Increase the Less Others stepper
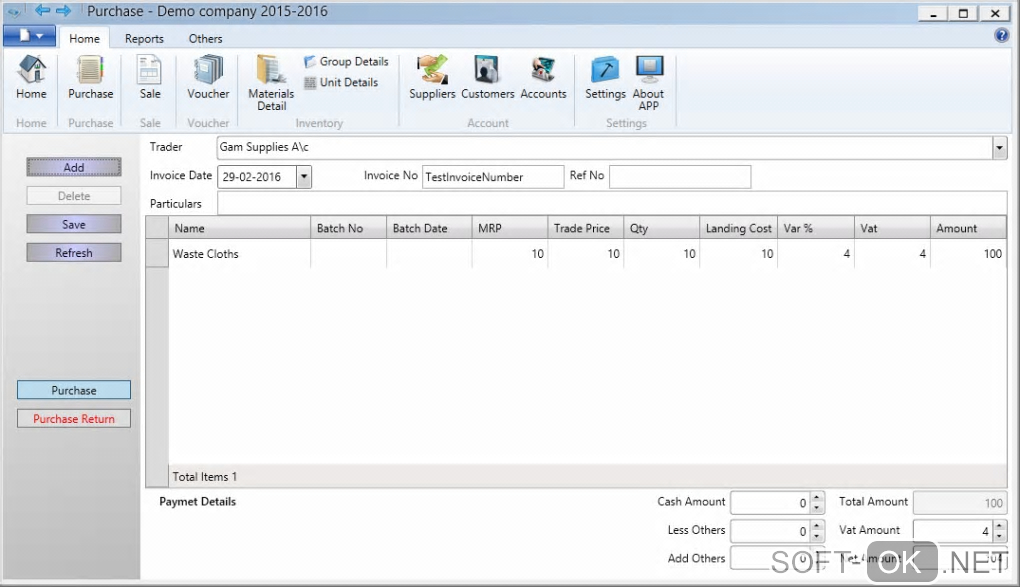The image size is (1020, 587). point(817,526)
